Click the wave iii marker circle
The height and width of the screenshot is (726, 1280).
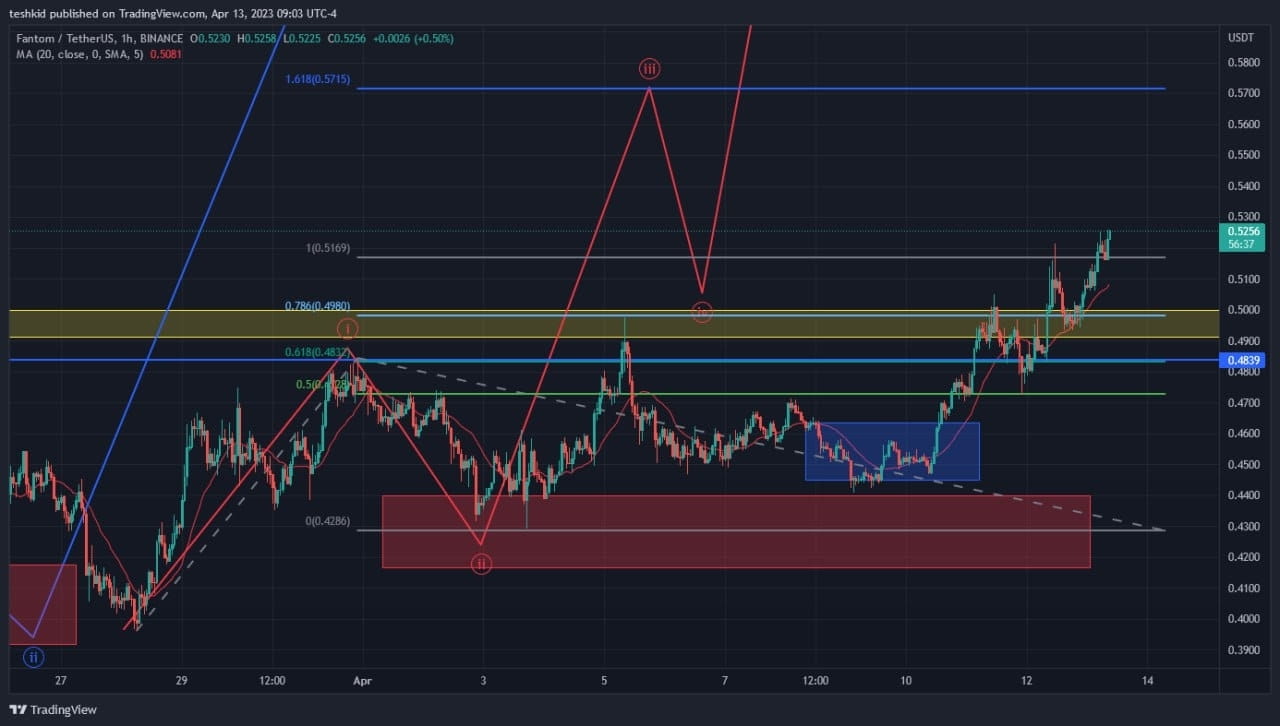649,69
